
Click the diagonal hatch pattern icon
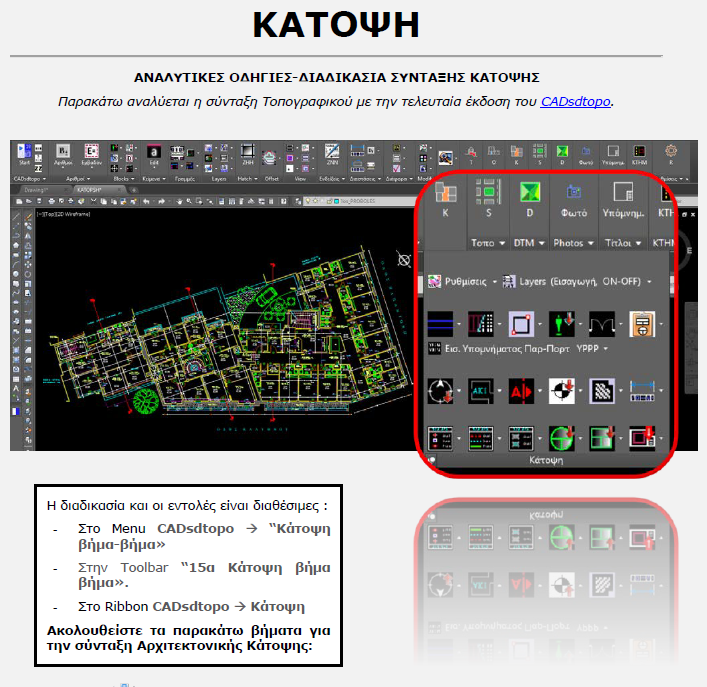(602, 390)
